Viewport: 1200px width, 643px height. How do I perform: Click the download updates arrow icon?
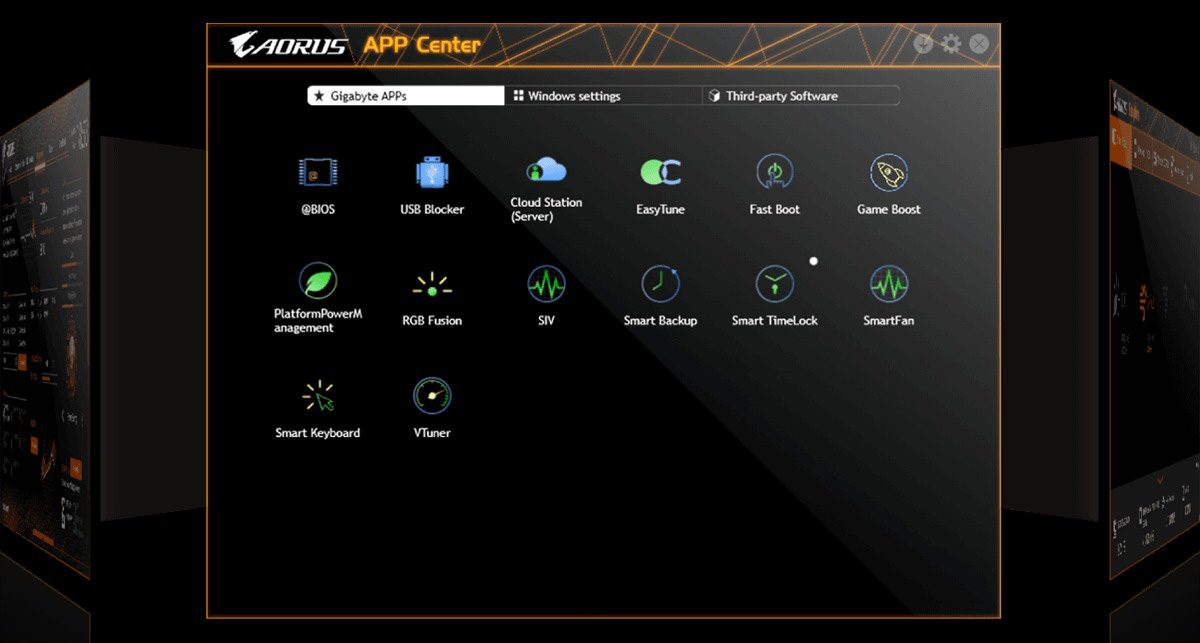coord(923,44)
